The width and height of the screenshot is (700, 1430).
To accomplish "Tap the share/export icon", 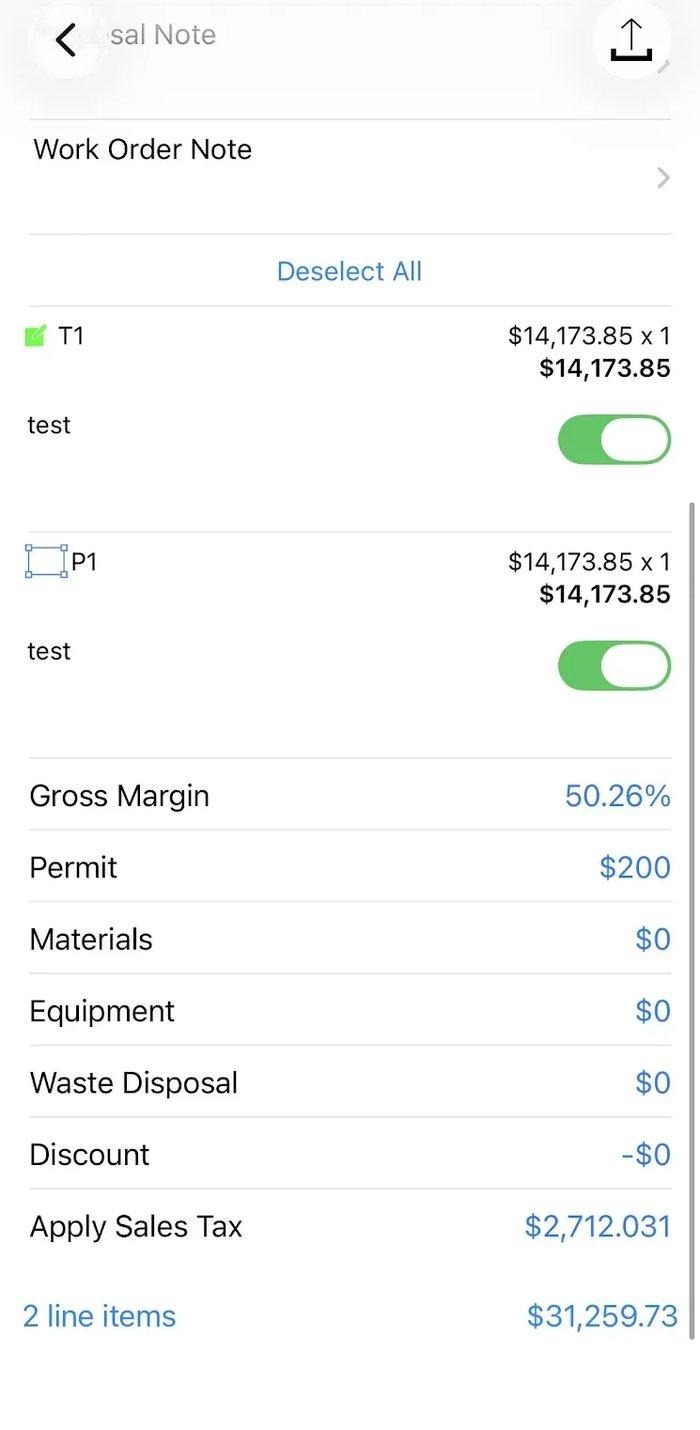I will 631,40.
